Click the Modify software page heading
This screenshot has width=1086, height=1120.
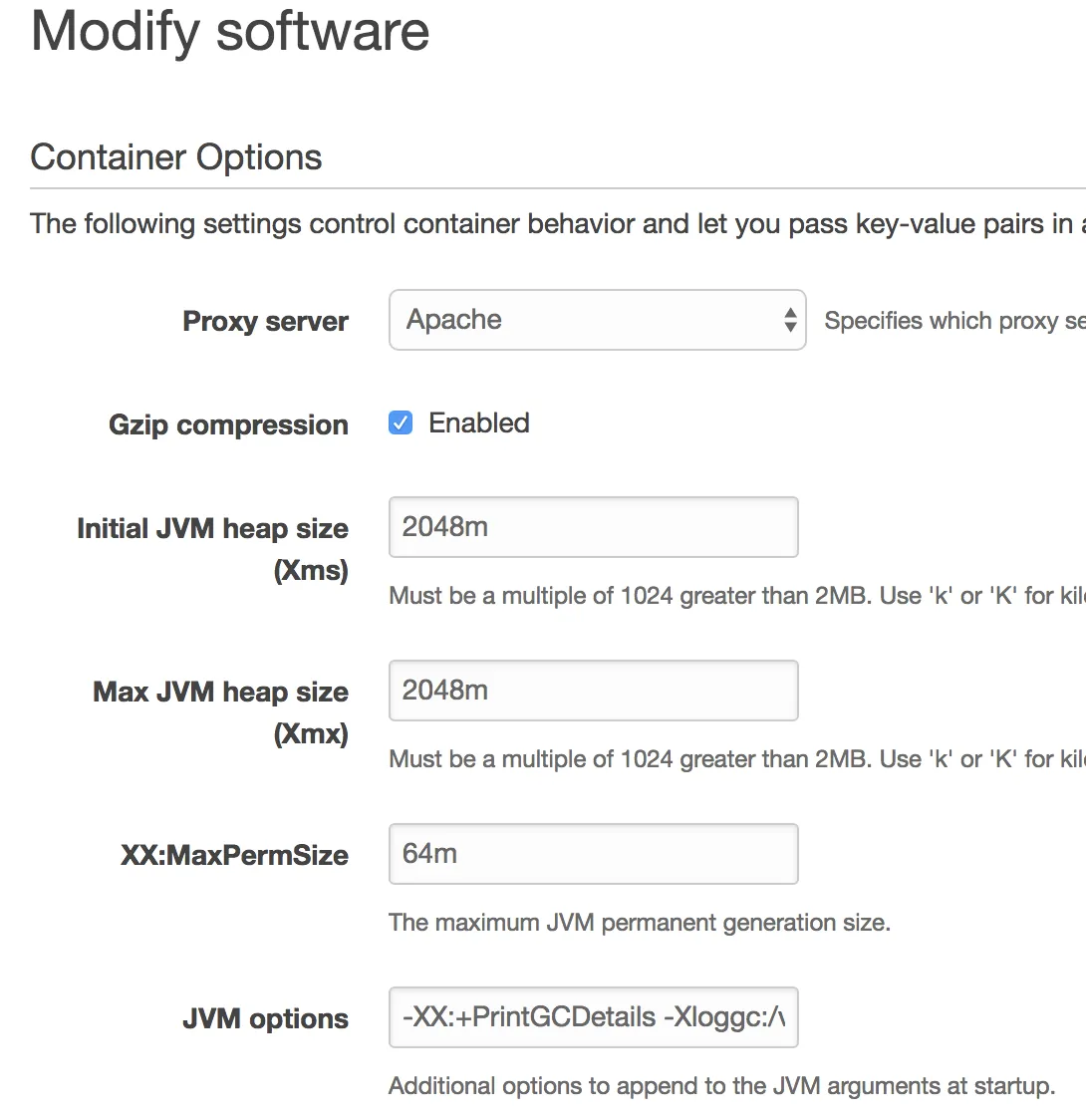click(x=230, y=31)
